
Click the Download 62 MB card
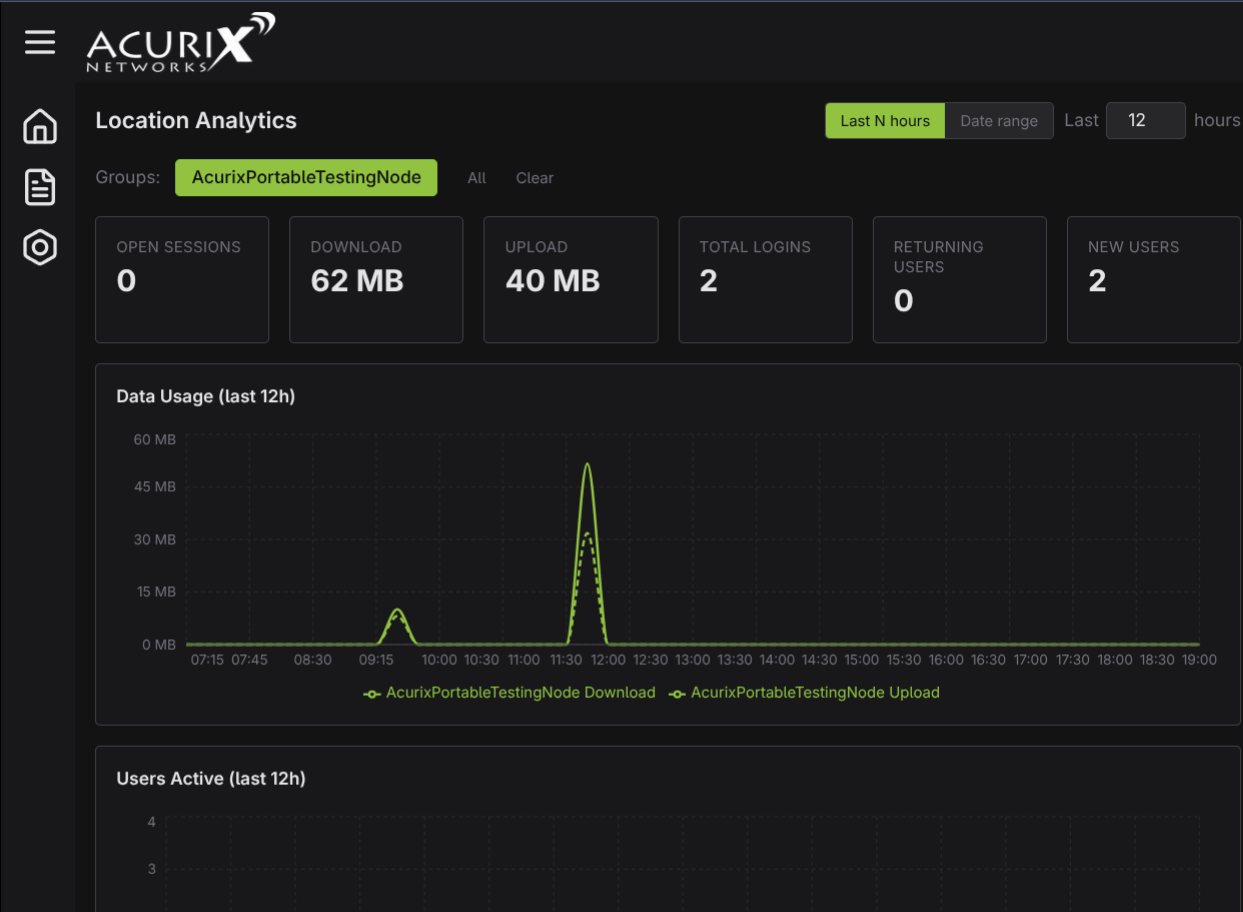pos(376,280)
